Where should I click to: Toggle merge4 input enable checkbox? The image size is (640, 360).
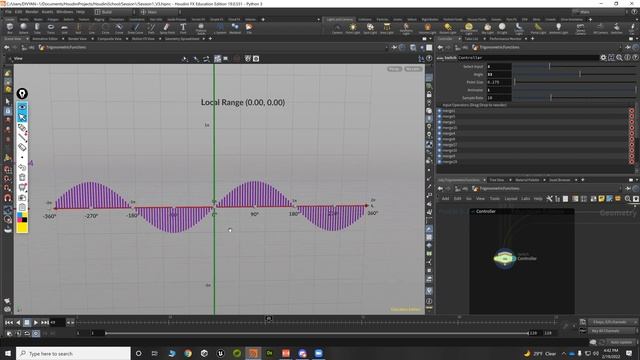click(x=440, y=133)
